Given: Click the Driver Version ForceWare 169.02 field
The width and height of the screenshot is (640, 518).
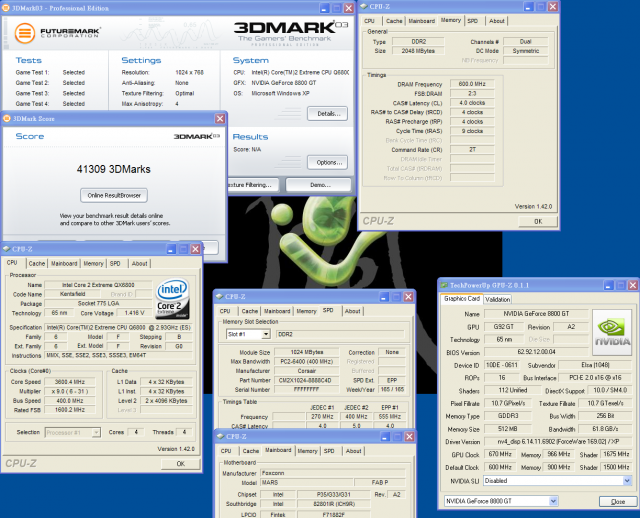Looking at the screenshot, I should tap(558, 441).
